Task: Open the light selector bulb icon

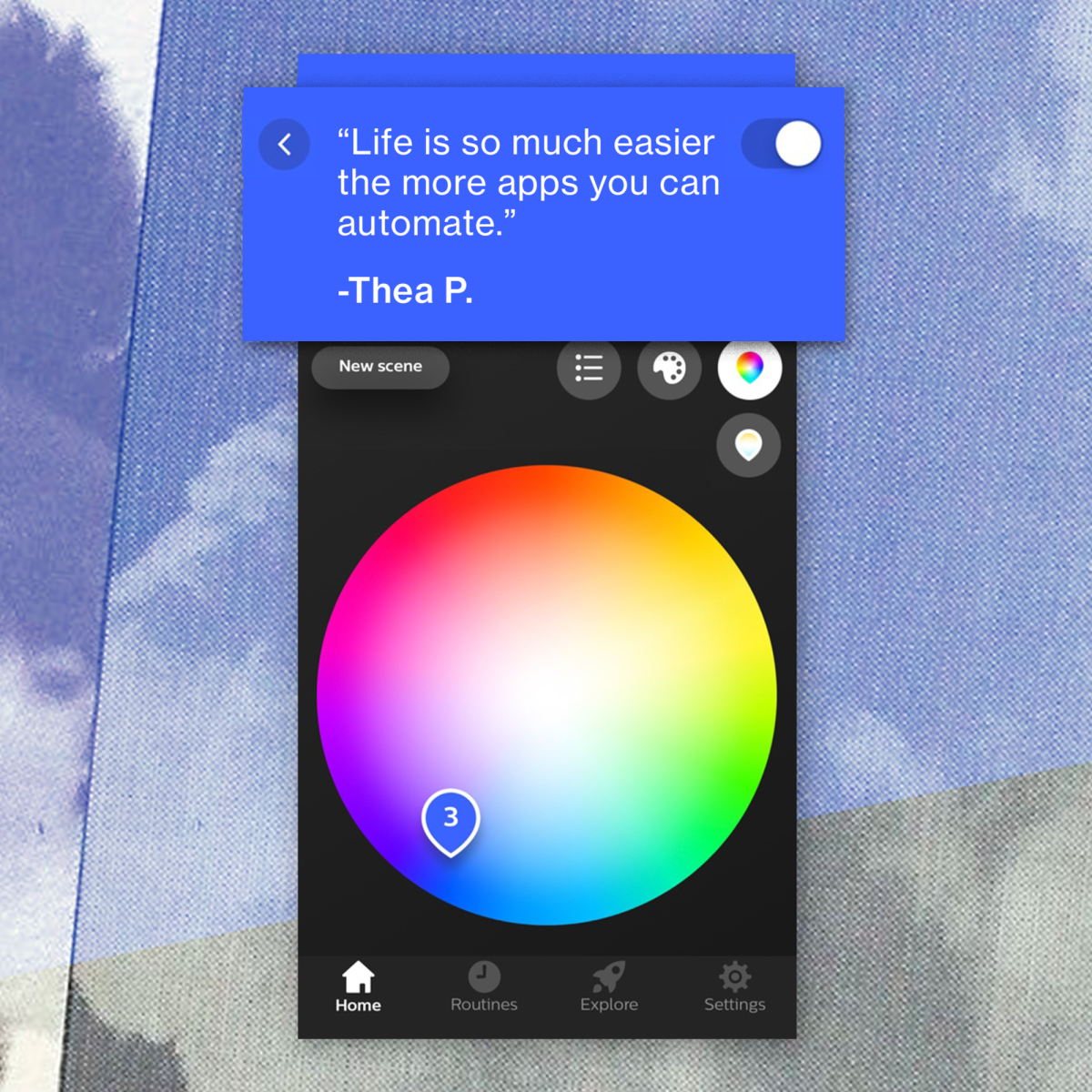Action: (748, 445)
